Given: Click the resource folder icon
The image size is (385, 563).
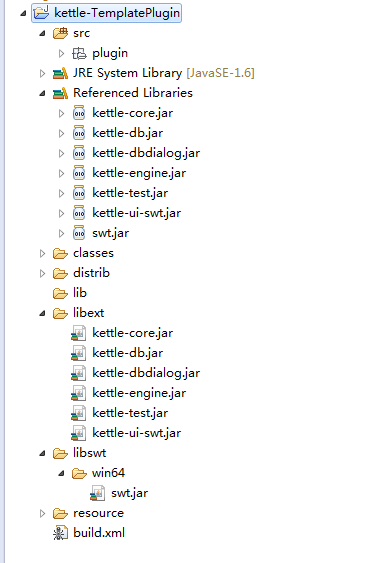Looking at the screenshot, I should point(60,513).
